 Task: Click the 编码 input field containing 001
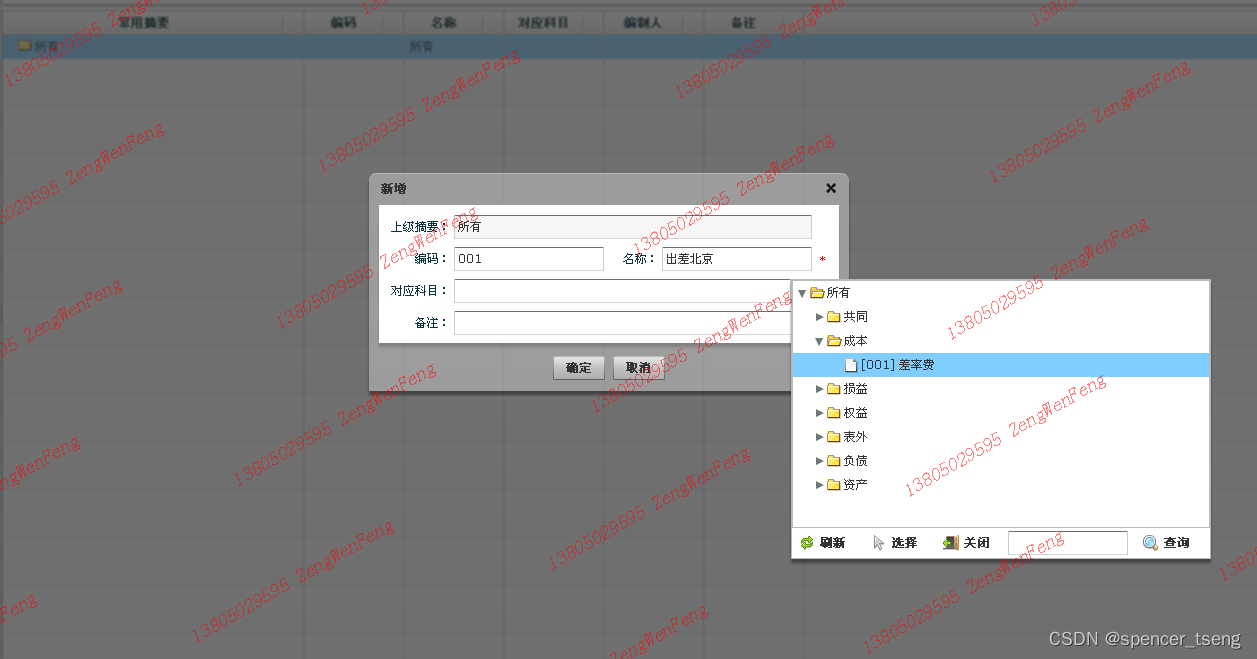[529, 259]
